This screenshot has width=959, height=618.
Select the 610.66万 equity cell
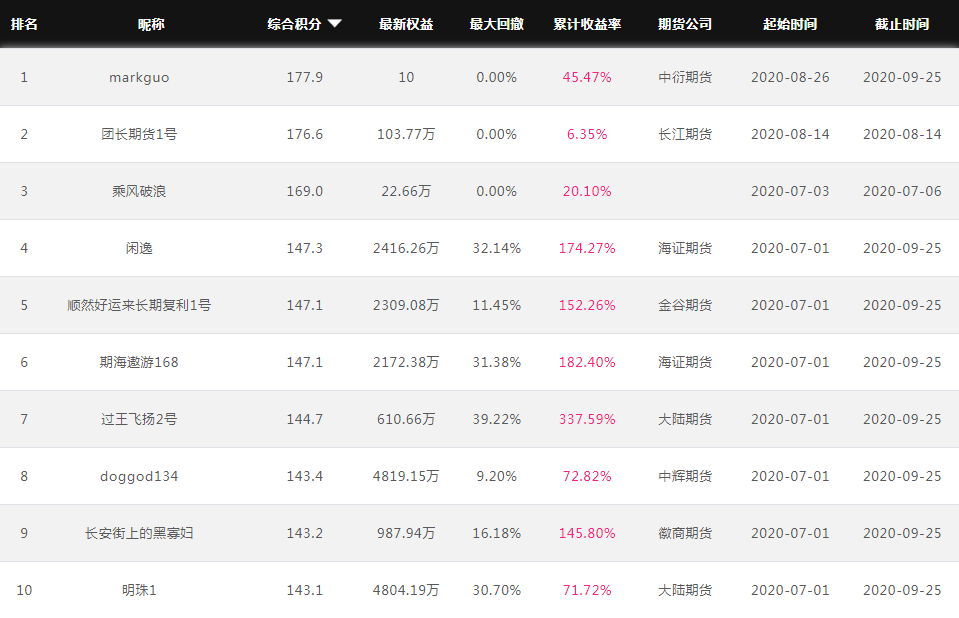tap(406, 419)
